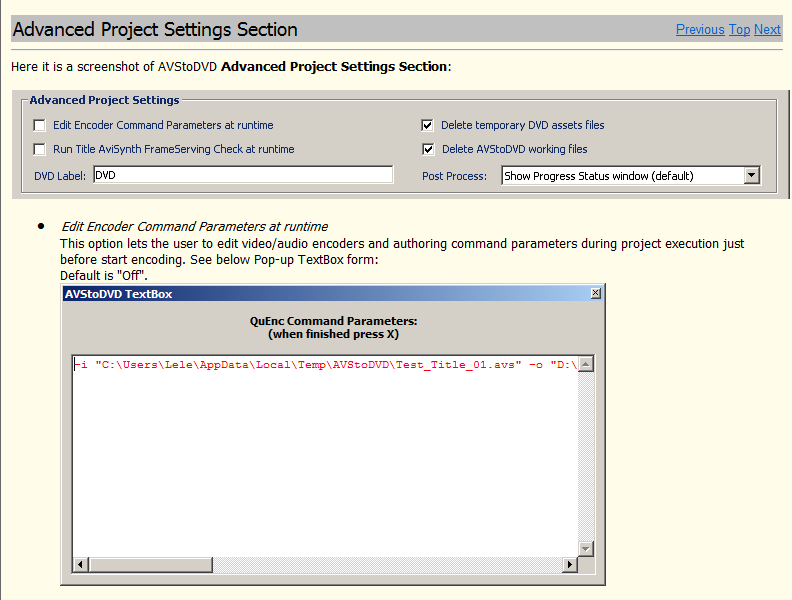Image resolution: width=792 pixels, height=600 pixels.
Task: Click the red QuEnc command parameters line
Action: (x=326, y=365)
